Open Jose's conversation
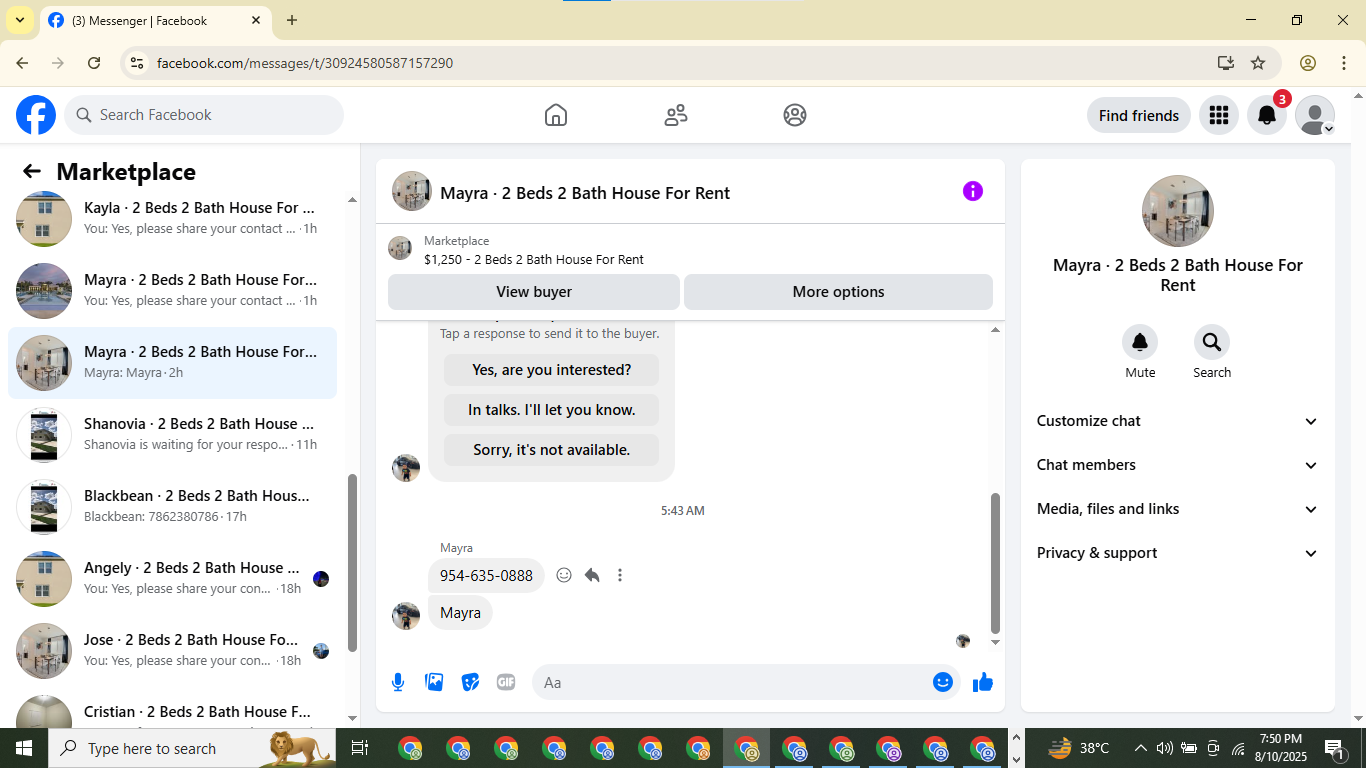1366x768 pixels. tap(173, 650)
